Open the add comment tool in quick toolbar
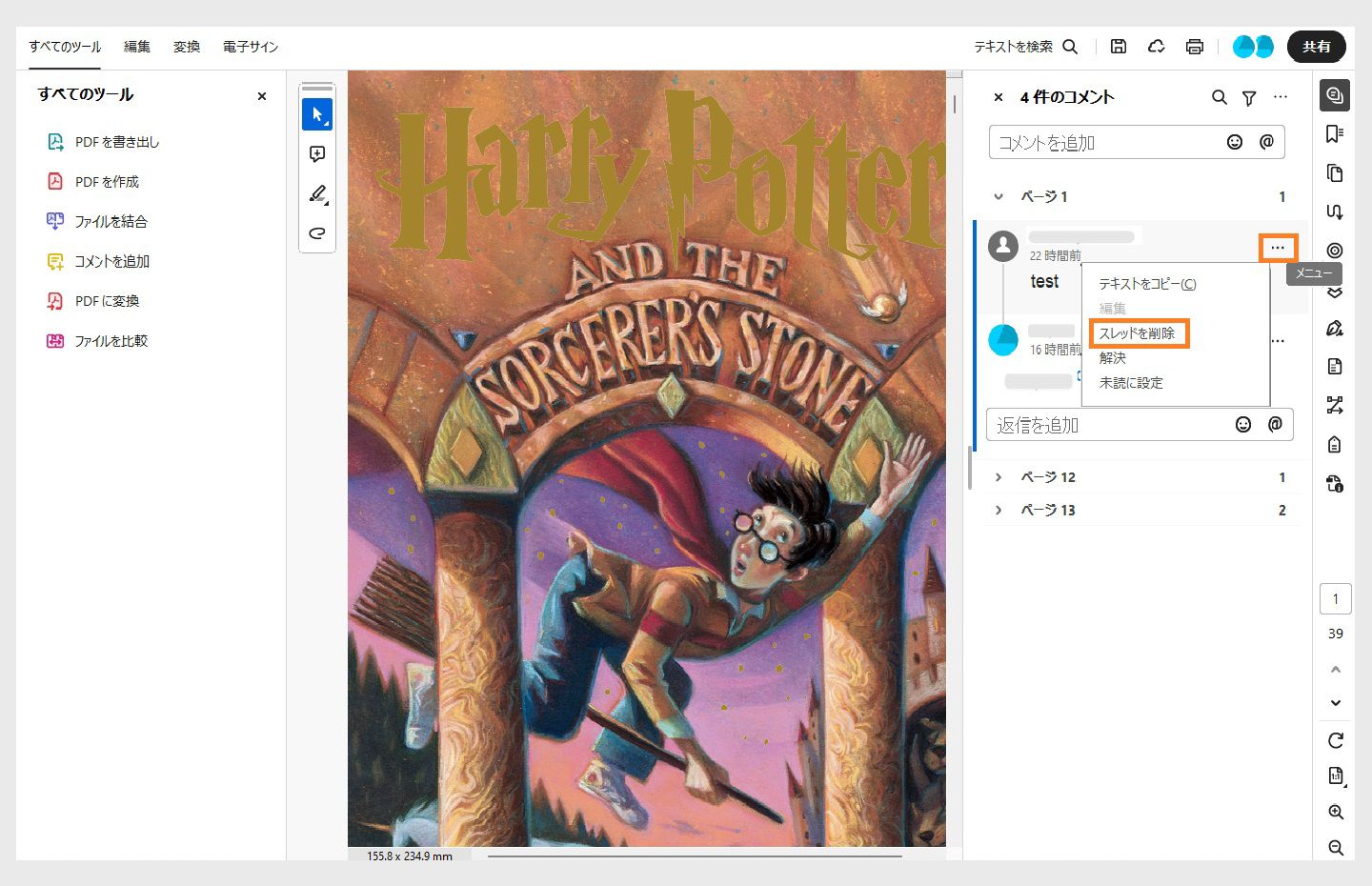Screen dimensions: 1372x886 [x=317, y=153]
